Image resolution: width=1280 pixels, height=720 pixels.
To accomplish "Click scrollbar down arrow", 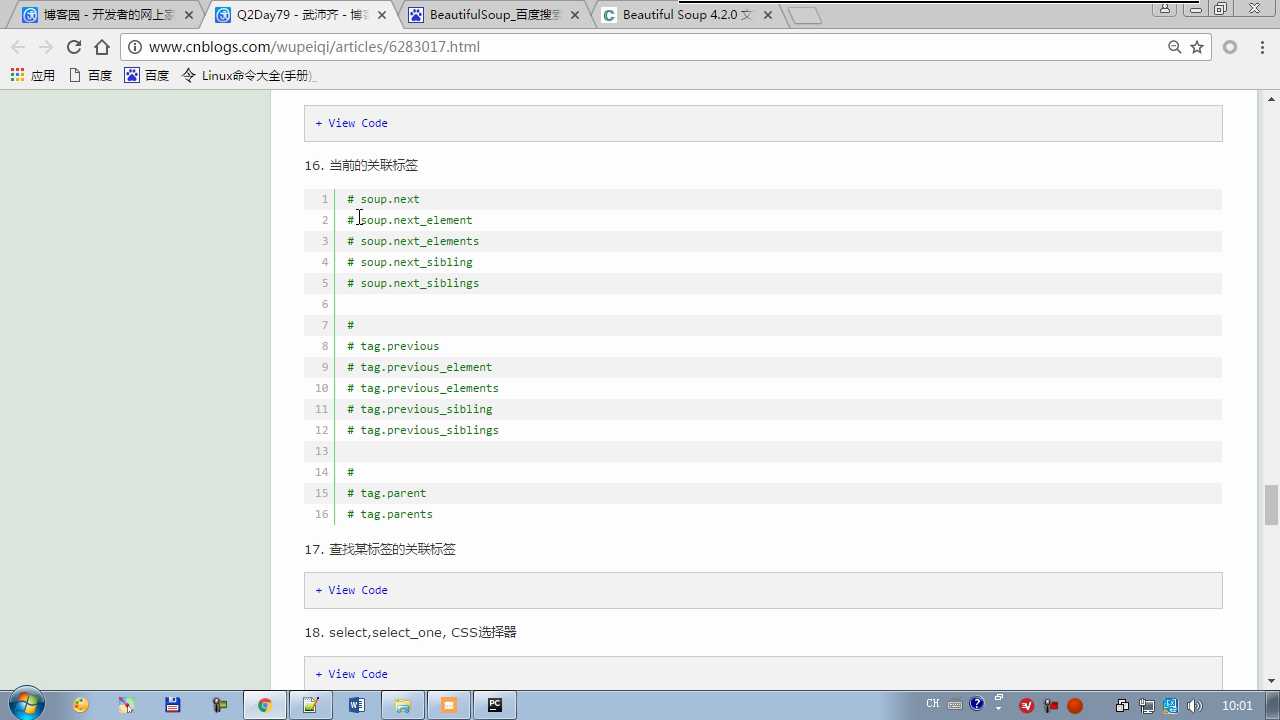I will 1271,682.
